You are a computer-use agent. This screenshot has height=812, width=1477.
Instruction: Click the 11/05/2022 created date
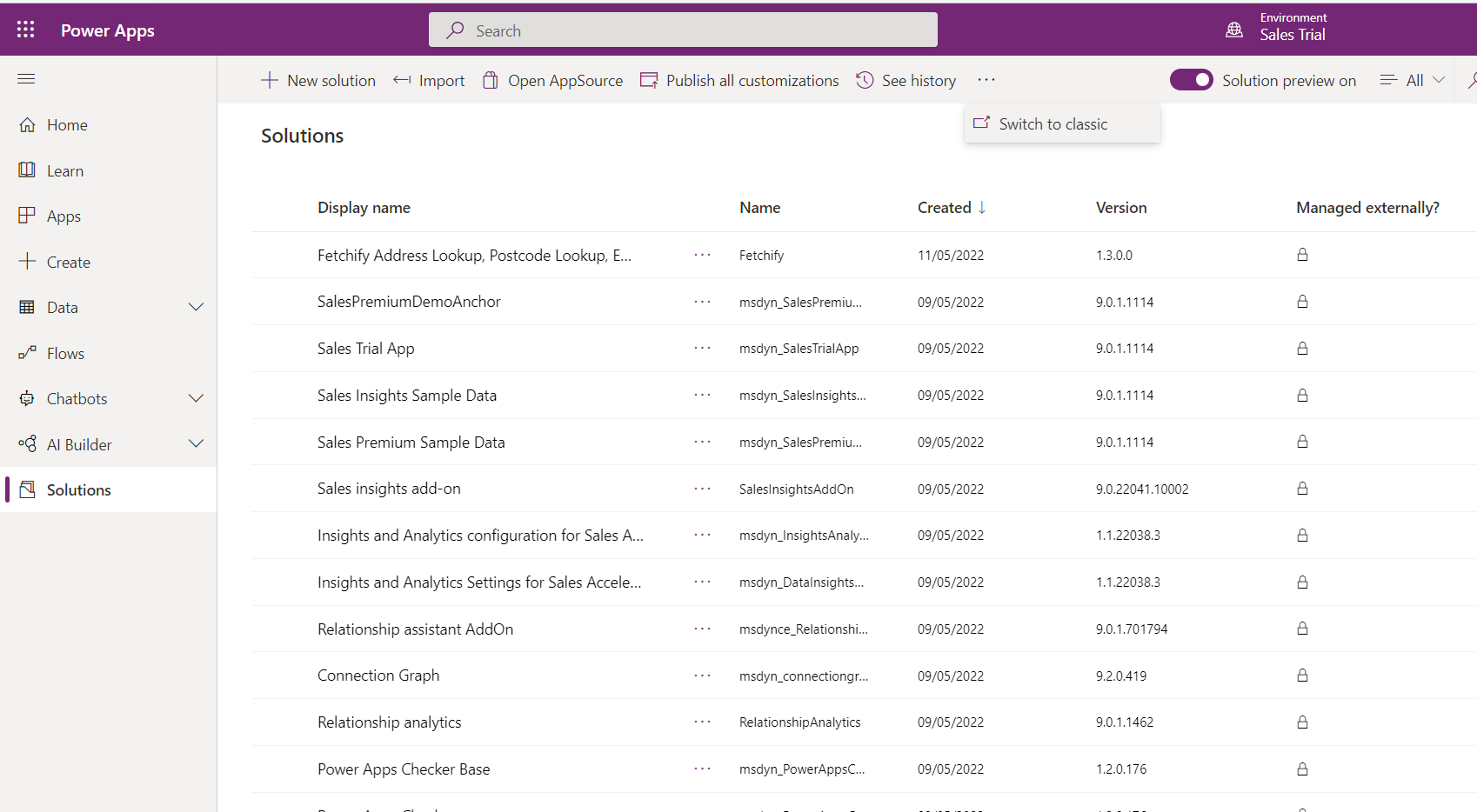(x=951, y=256)
